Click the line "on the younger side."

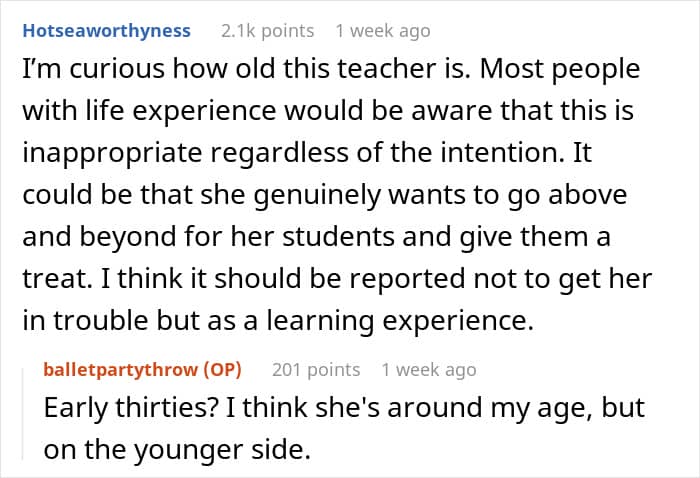click(177, 449)
